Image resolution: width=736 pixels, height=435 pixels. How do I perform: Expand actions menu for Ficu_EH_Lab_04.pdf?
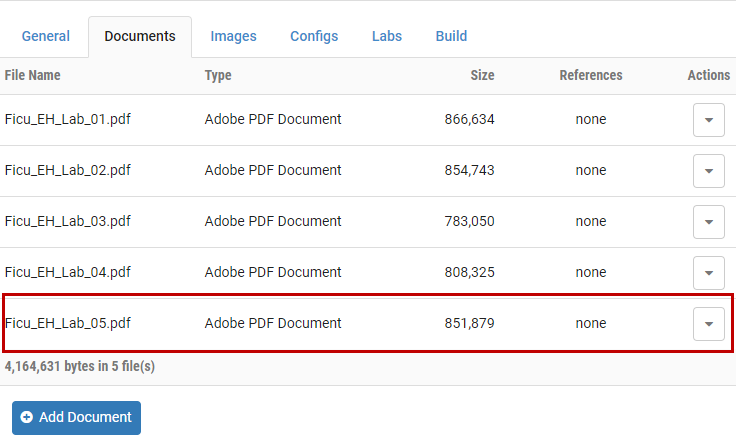point(709,273)
